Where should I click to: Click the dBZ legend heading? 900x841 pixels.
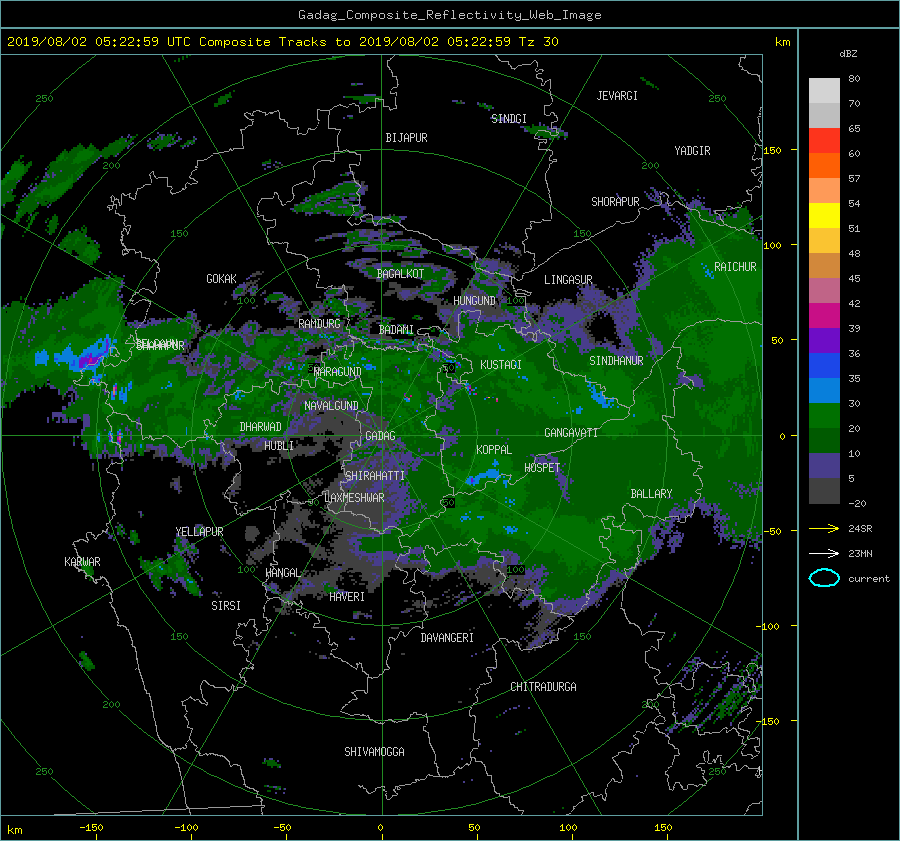[x=848, y=53]
